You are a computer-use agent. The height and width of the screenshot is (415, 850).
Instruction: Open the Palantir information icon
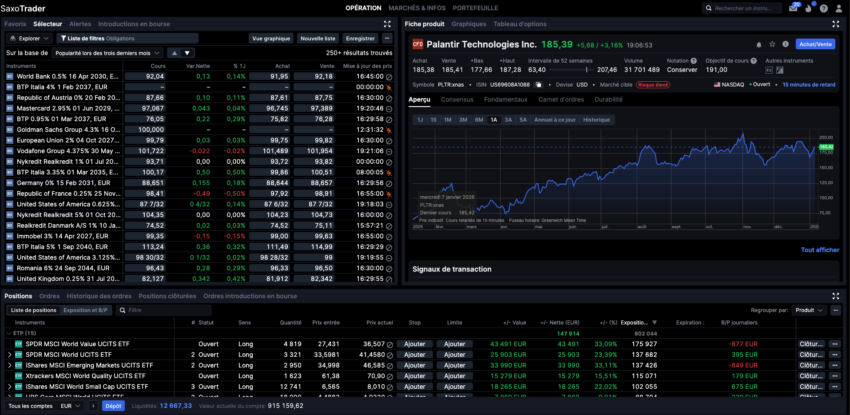coord(785,44)
